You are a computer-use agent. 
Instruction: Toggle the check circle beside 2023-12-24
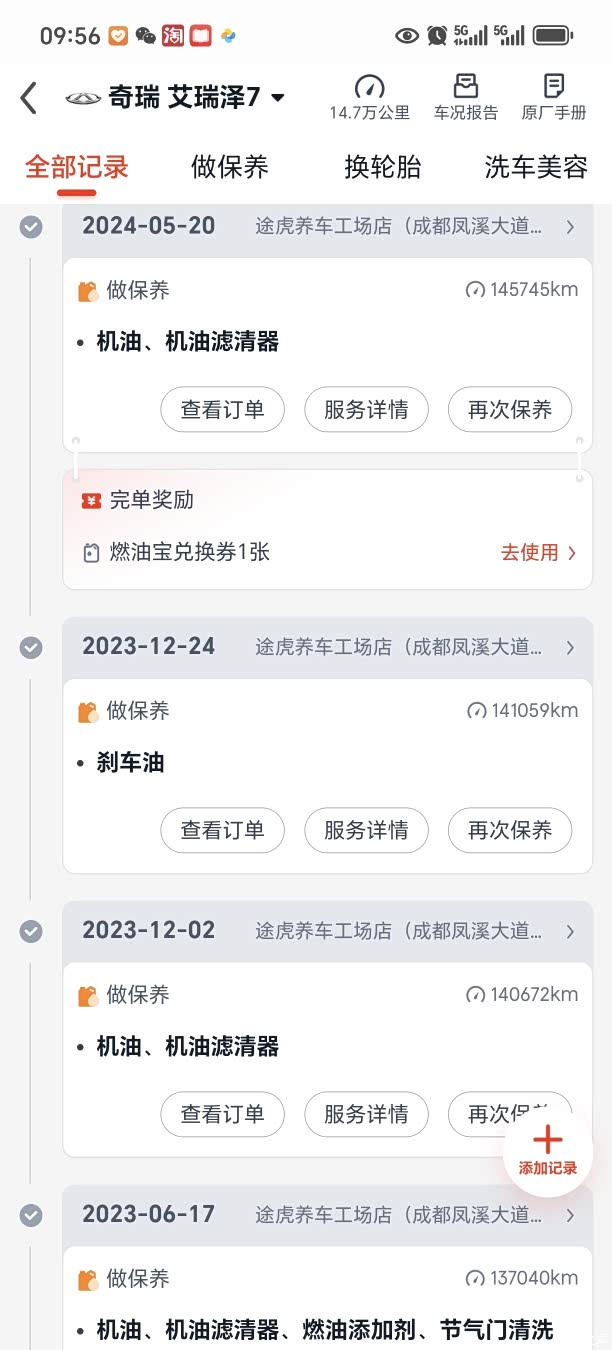tap(31, 647)
